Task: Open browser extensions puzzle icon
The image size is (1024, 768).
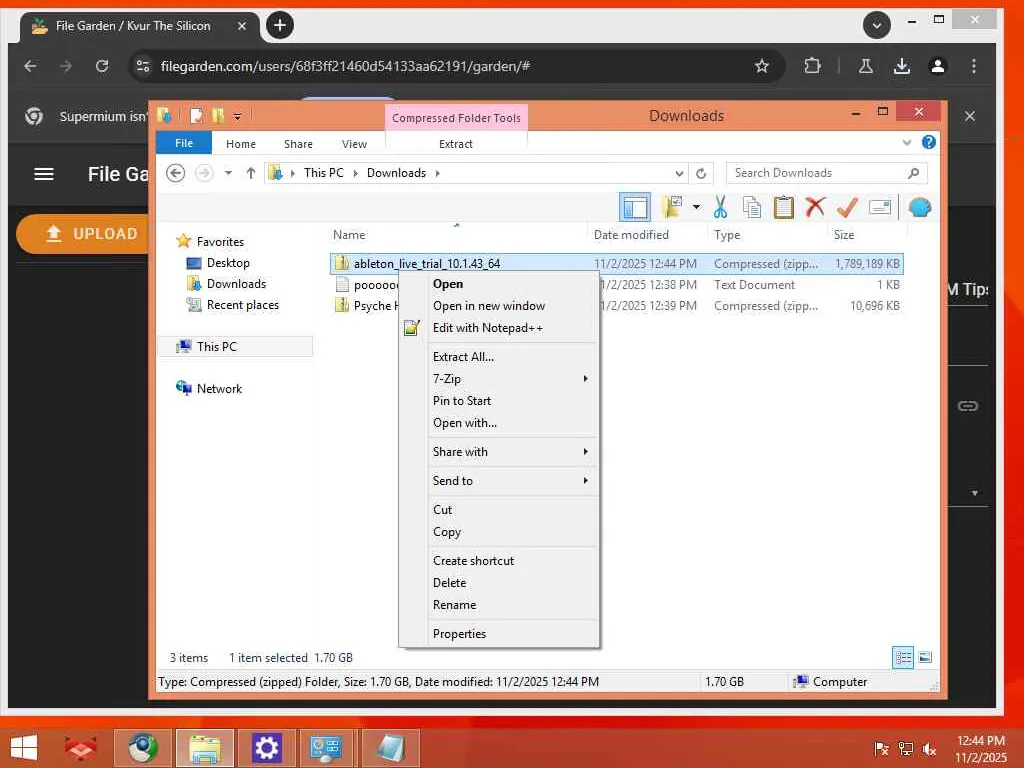Action: coord(812,66)
